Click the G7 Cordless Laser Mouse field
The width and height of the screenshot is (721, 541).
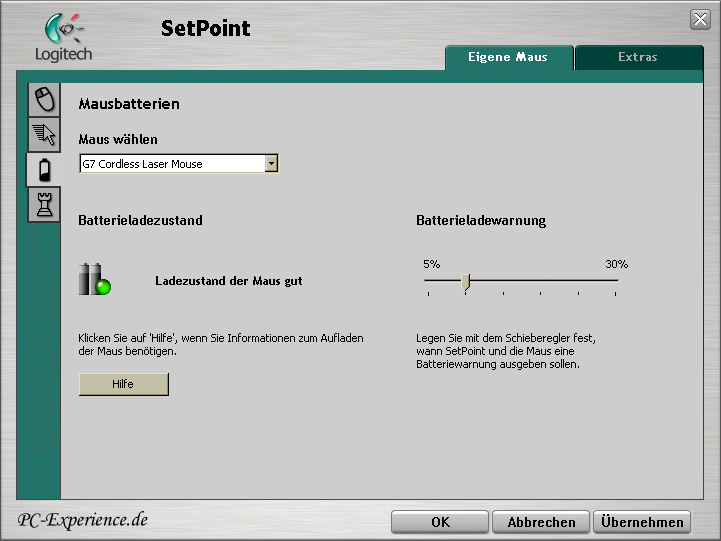(179, 163)
